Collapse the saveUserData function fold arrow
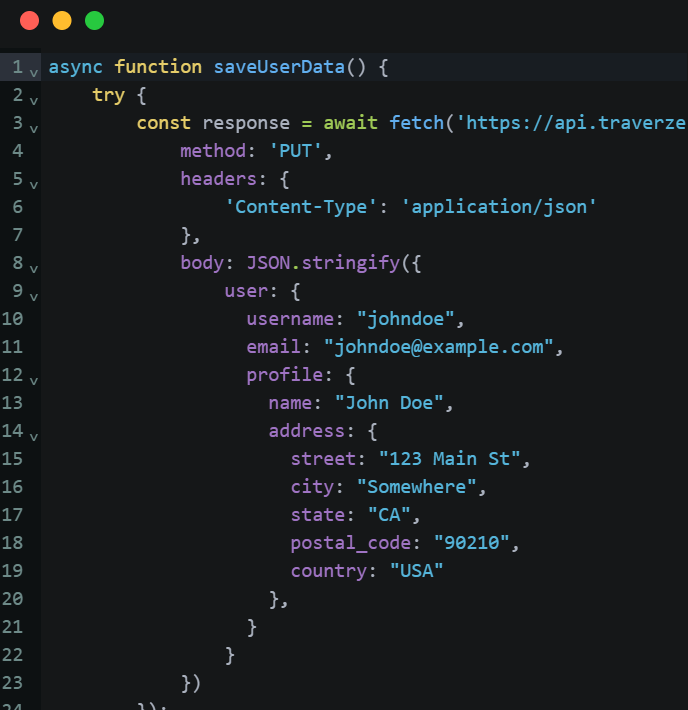This screenshot has width=688, height=710. pos(34,72)
